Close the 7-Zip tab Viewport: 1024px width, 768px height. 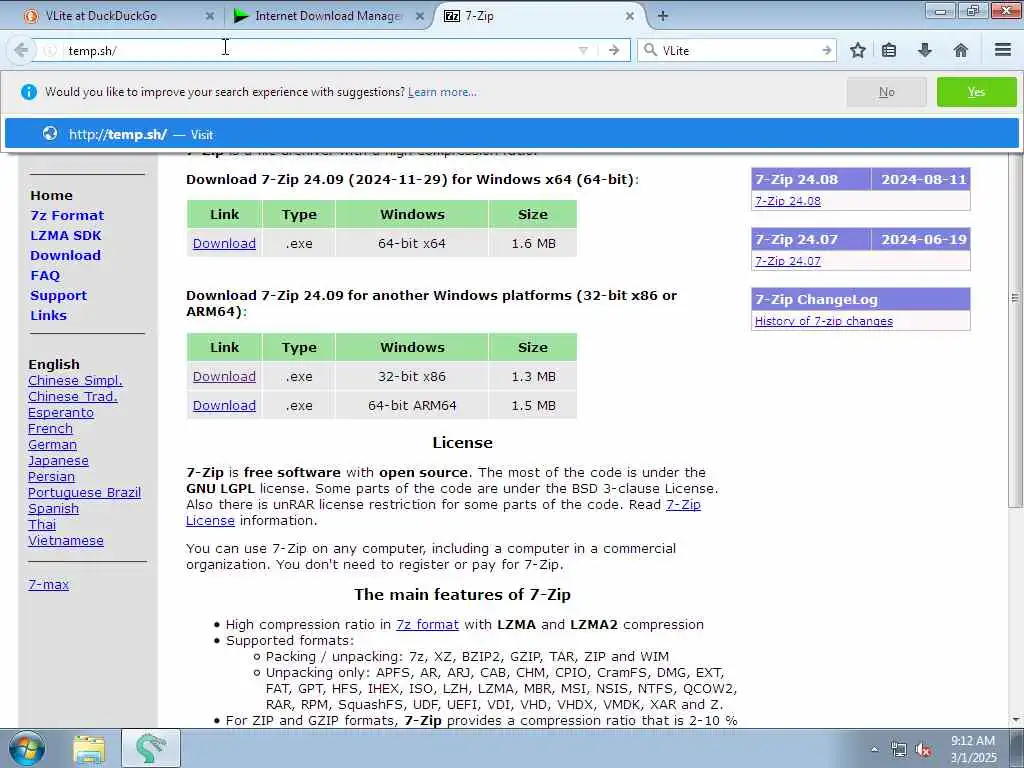coord(630,16)
